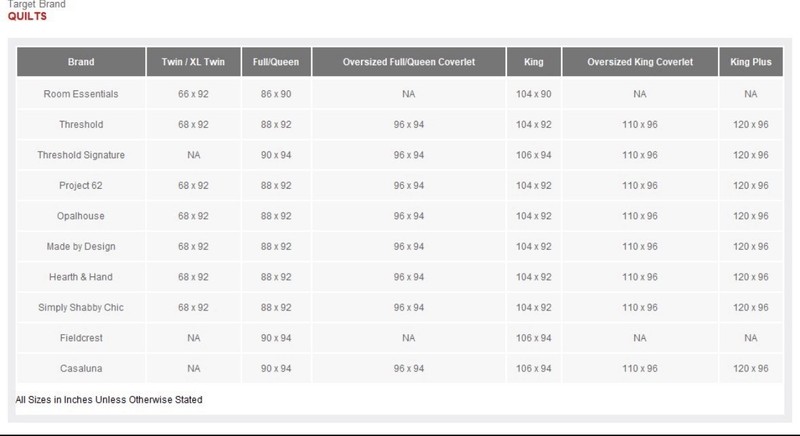Viewport: 800px width, 436px height.
Task: Click the Hearth & Hand brand cell
Action: pos(81,277)
